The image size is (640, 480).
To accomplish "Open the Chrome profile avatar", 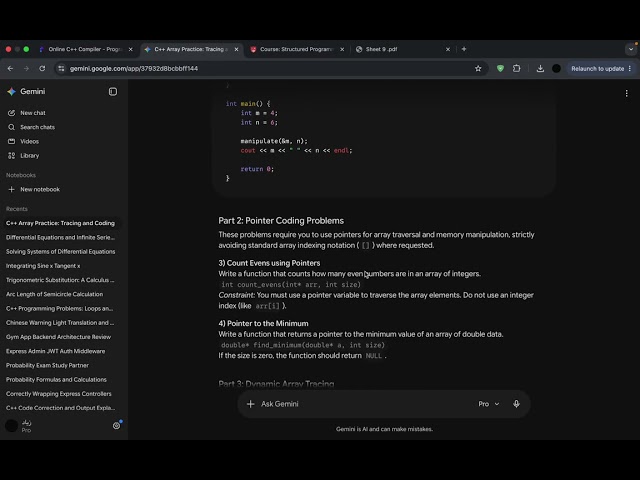I will [x=556, y=69].
